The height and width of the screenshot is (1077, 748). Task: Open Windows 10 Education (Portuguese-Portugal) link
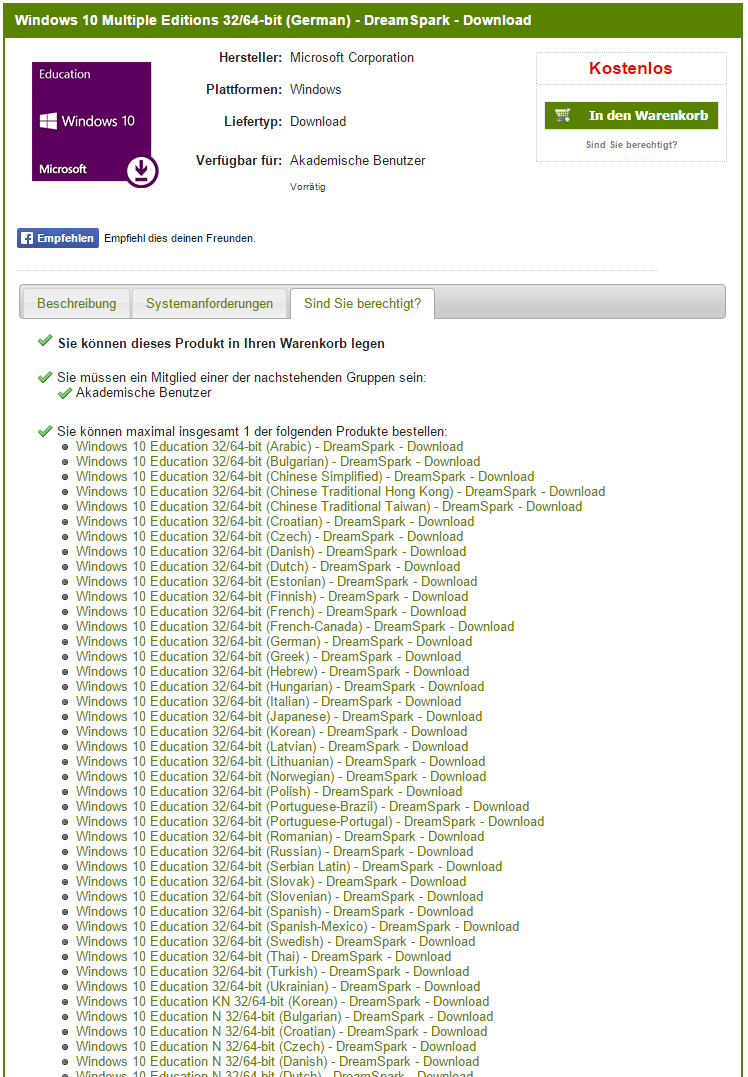tap(310, 821)
